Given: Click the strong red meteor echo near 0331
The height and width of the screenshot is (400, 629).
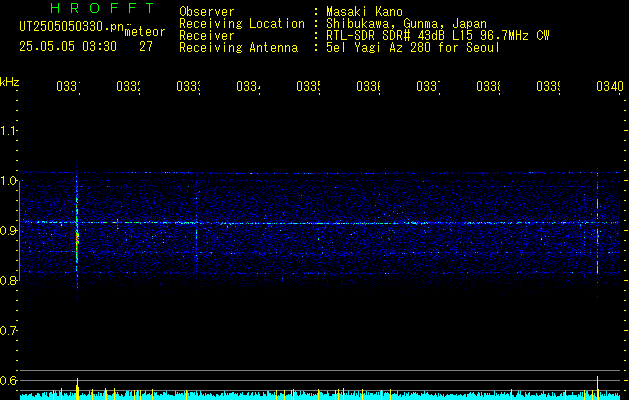Looking at the screenshot, I should [x=77, y=244].
